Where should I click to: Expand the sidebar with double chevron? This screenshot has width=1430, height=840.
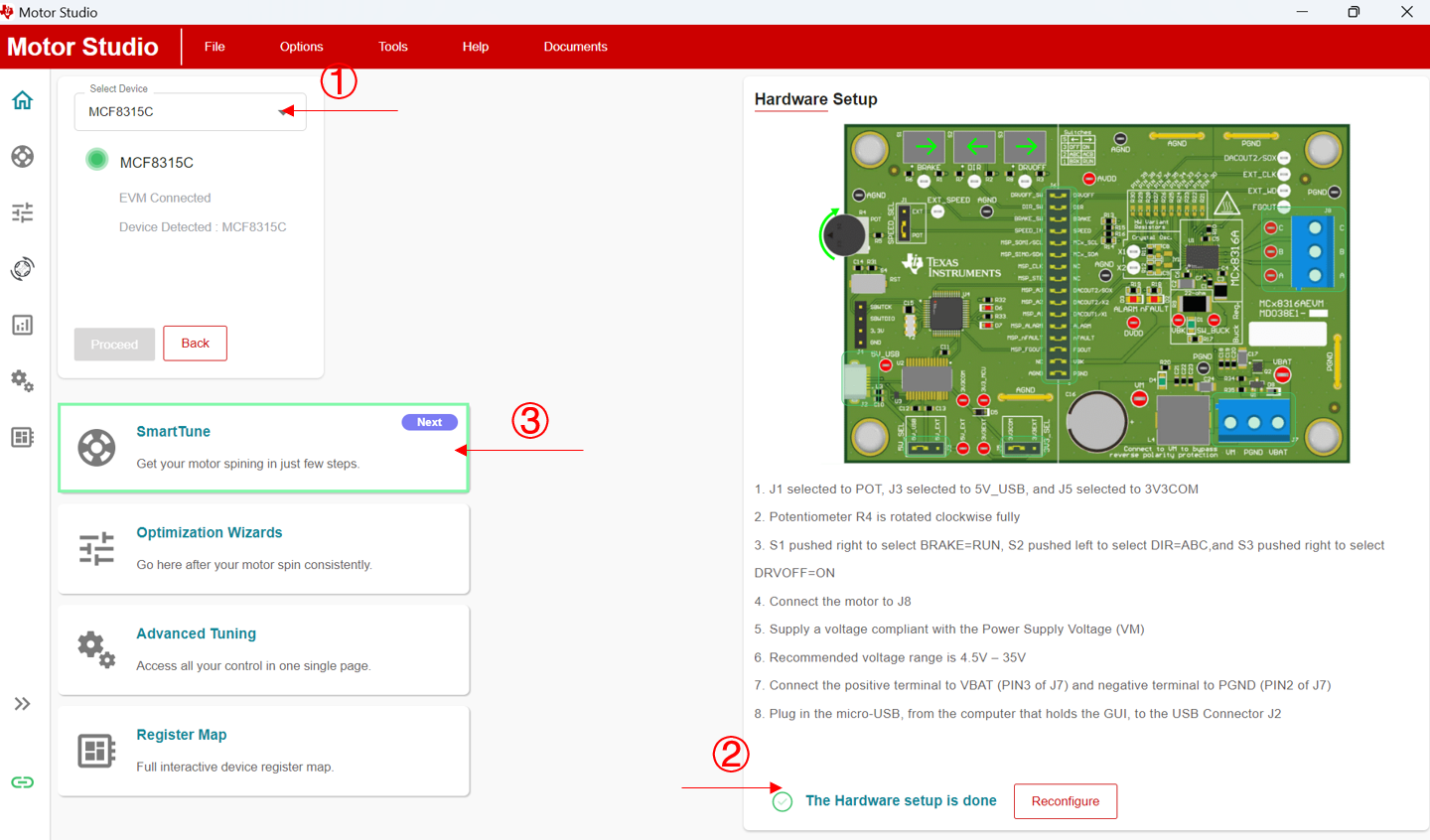pos(22,704)
